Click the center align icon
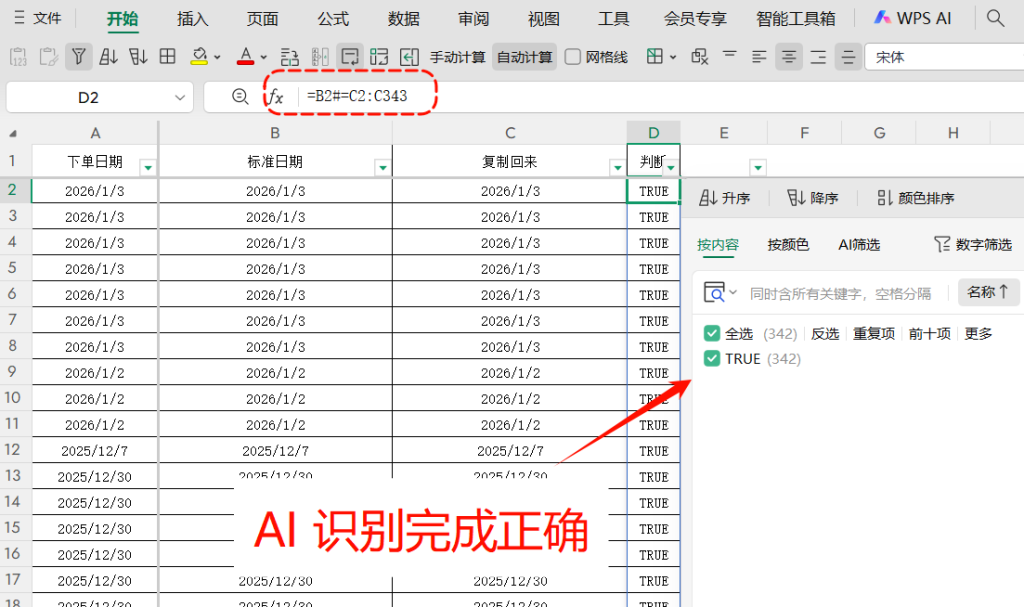Viewport: 1024px width, 607px height. [789, 57]
